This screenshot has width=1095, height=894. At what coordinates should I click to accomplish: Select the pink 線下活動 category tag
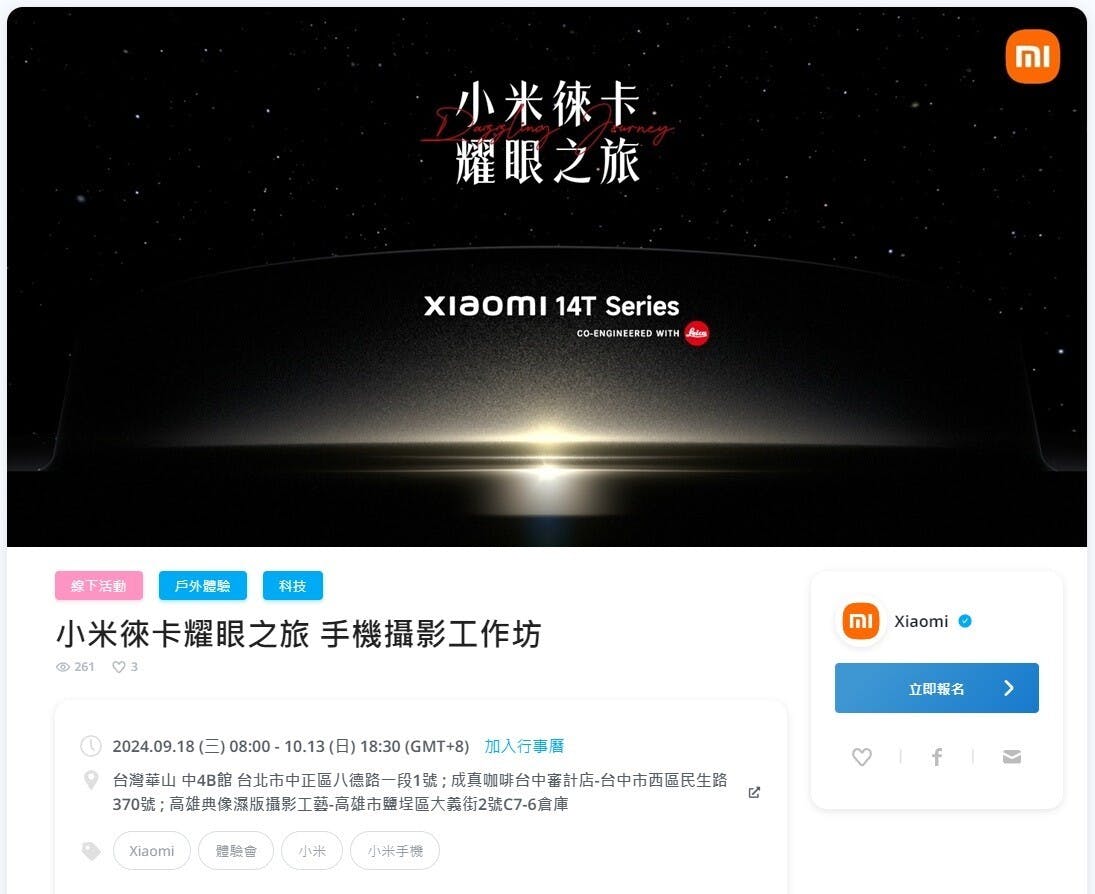(99, 586)
